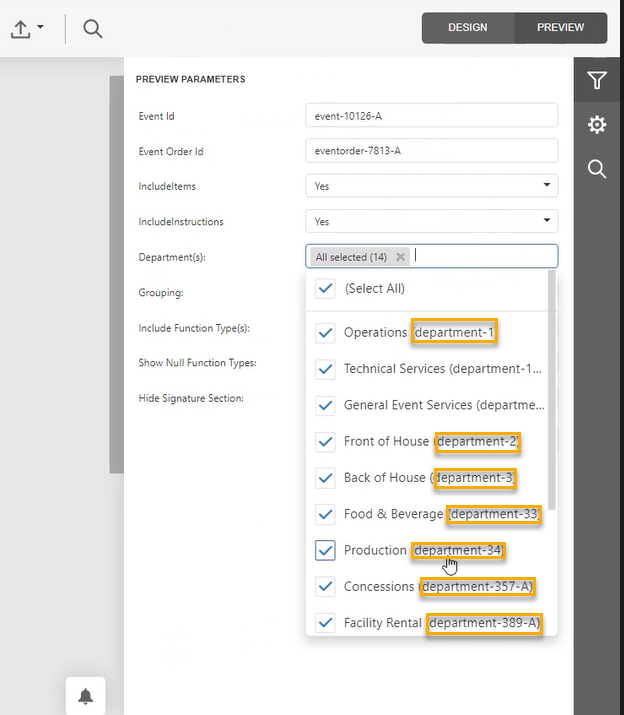Viewport: 624px width, 715px height.
Task: Open the filter parameters funnel icon
Action: [597, 80]
